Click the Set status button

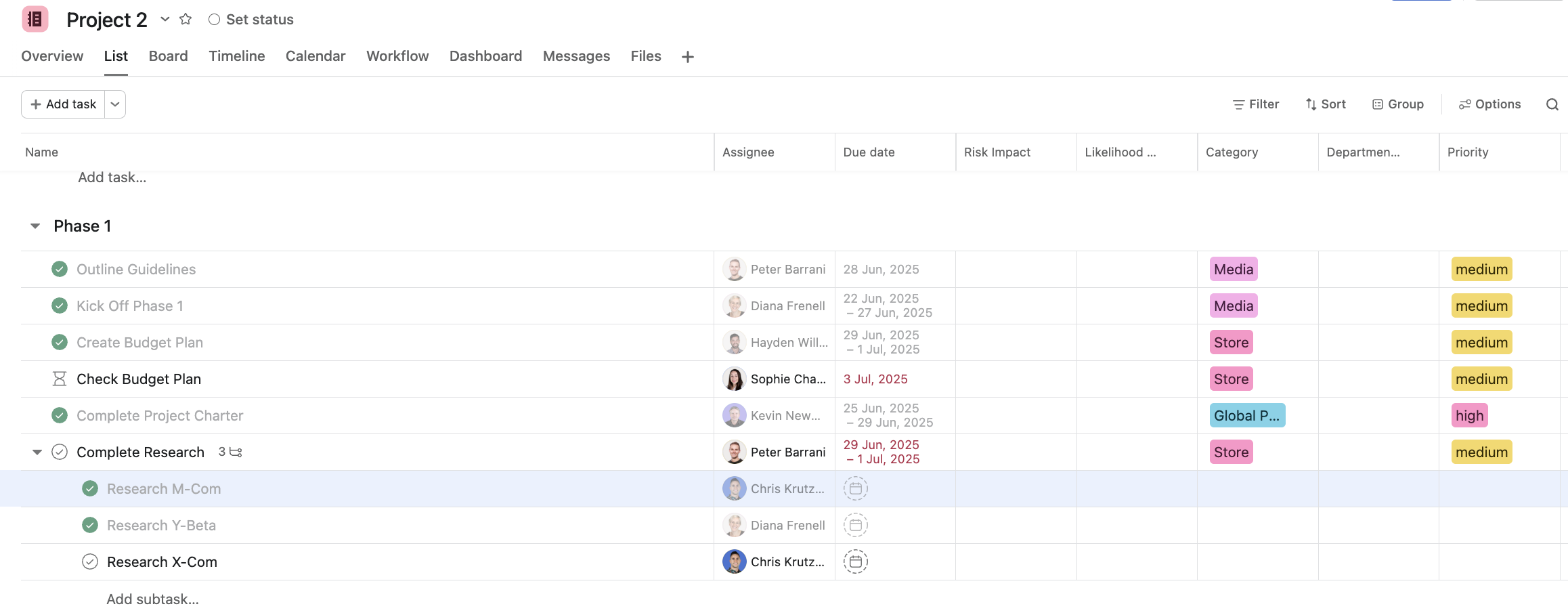pos(251,20)
